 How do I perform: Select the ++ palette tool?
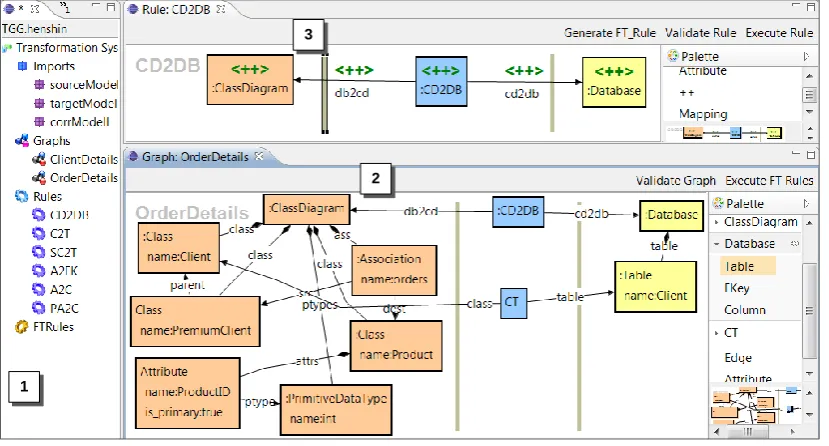687,93
